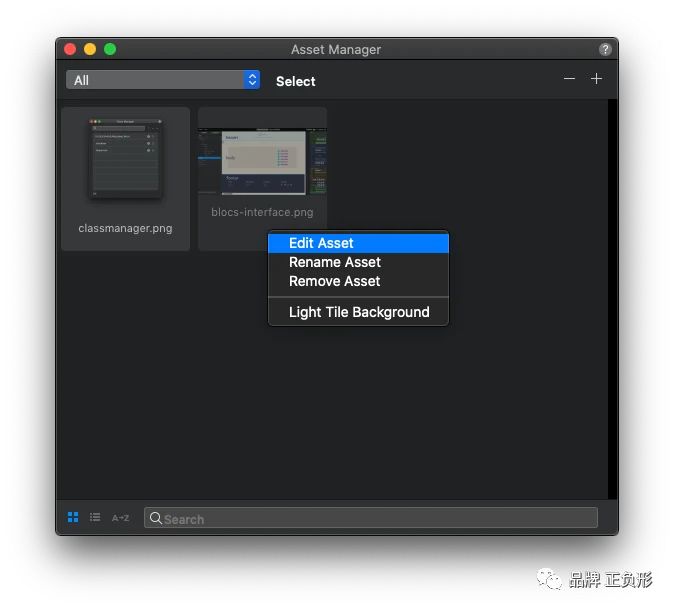Click the minus icon to remove asset

(x=569, y=79)
